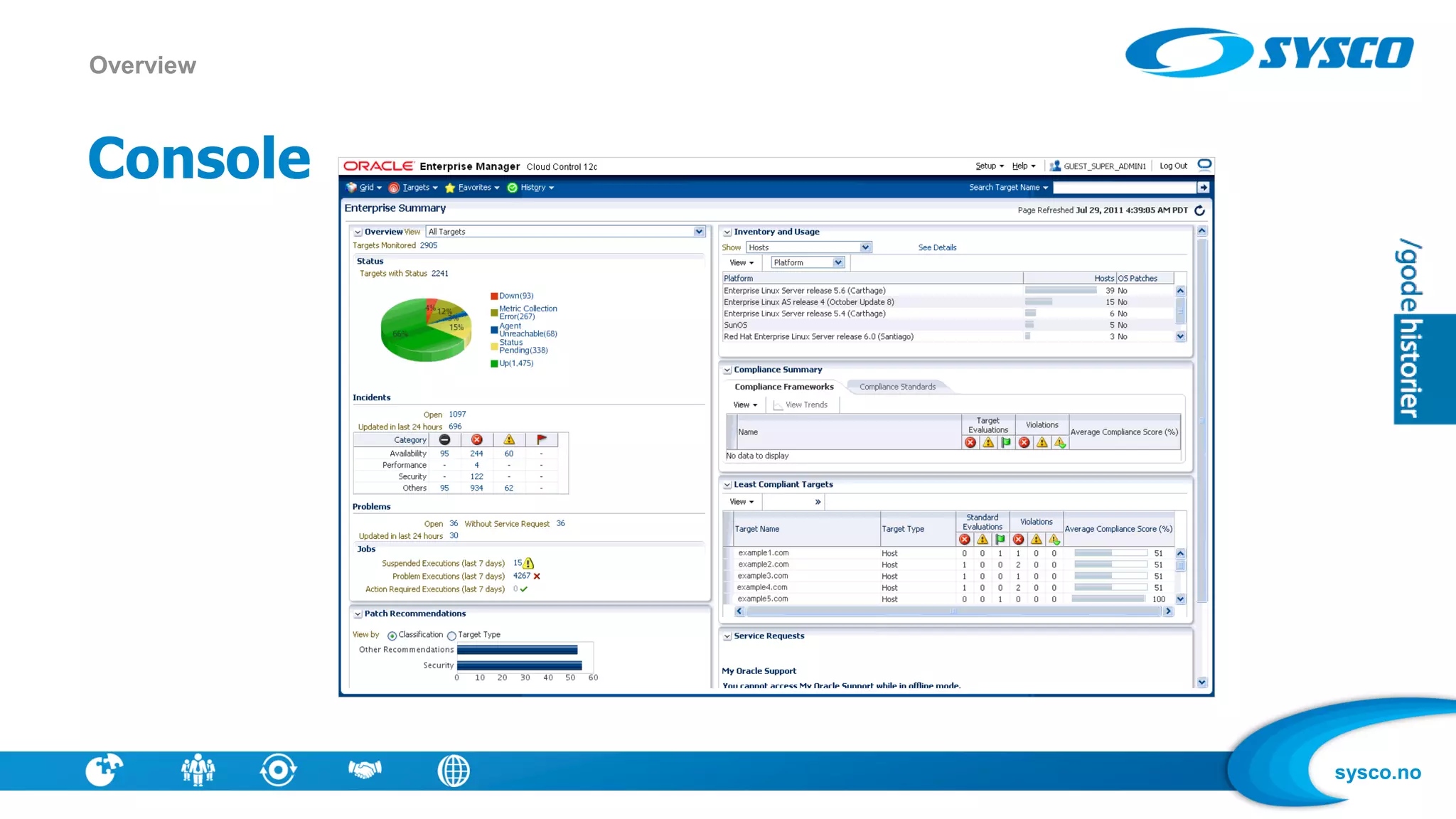
Task: Click the Availability critical count 244
Action: tap(476, 454)
